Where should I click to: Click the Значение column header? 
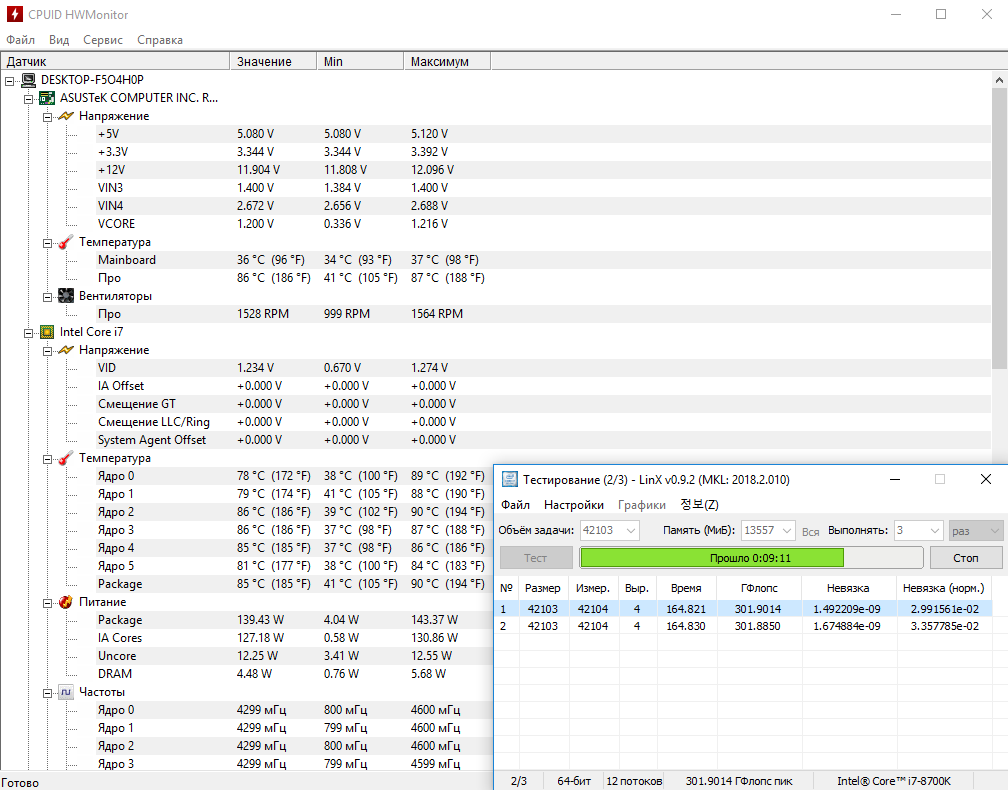point(273,62)
